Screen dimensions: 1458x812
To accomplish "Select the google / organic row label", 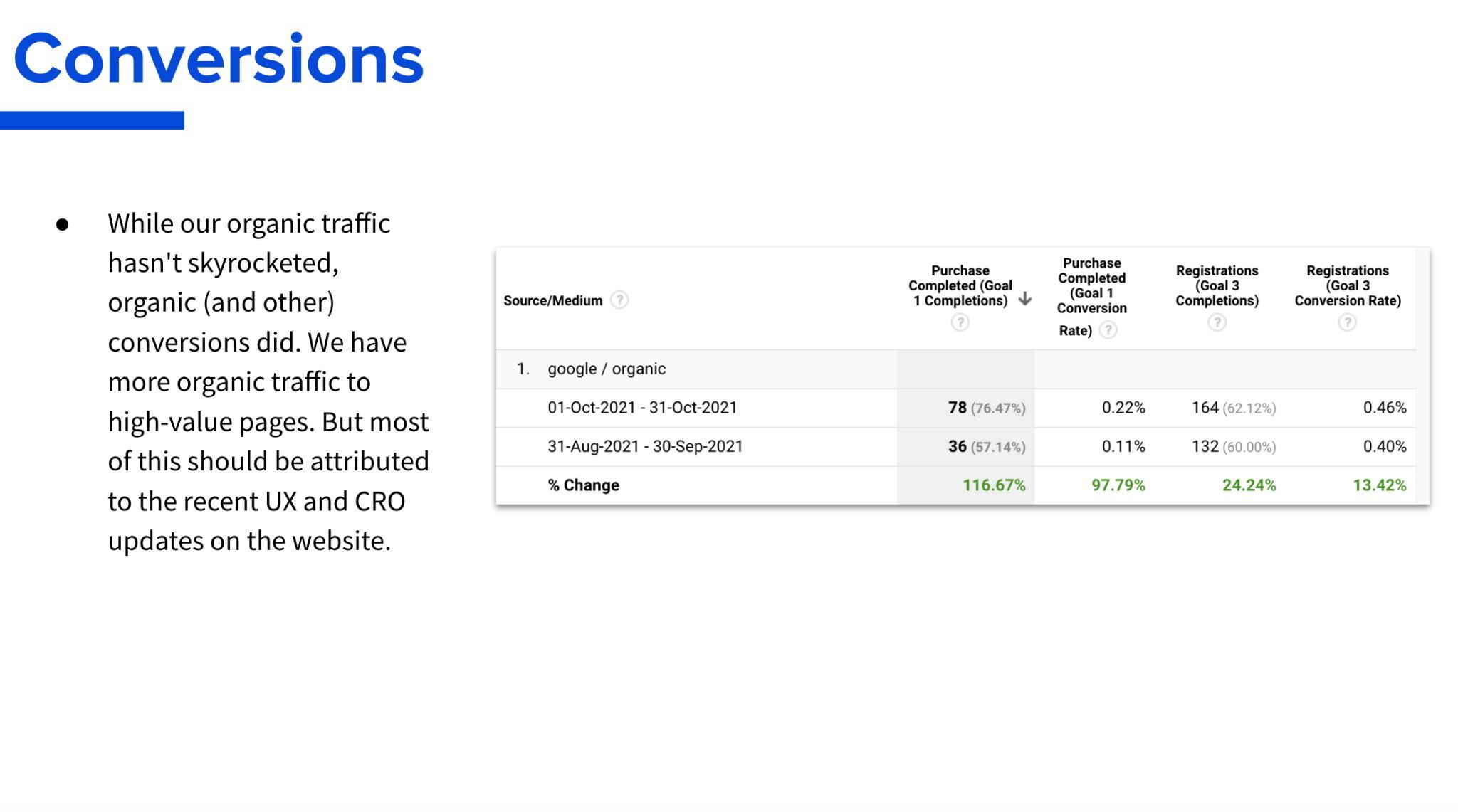I will (x=607, y=369).
